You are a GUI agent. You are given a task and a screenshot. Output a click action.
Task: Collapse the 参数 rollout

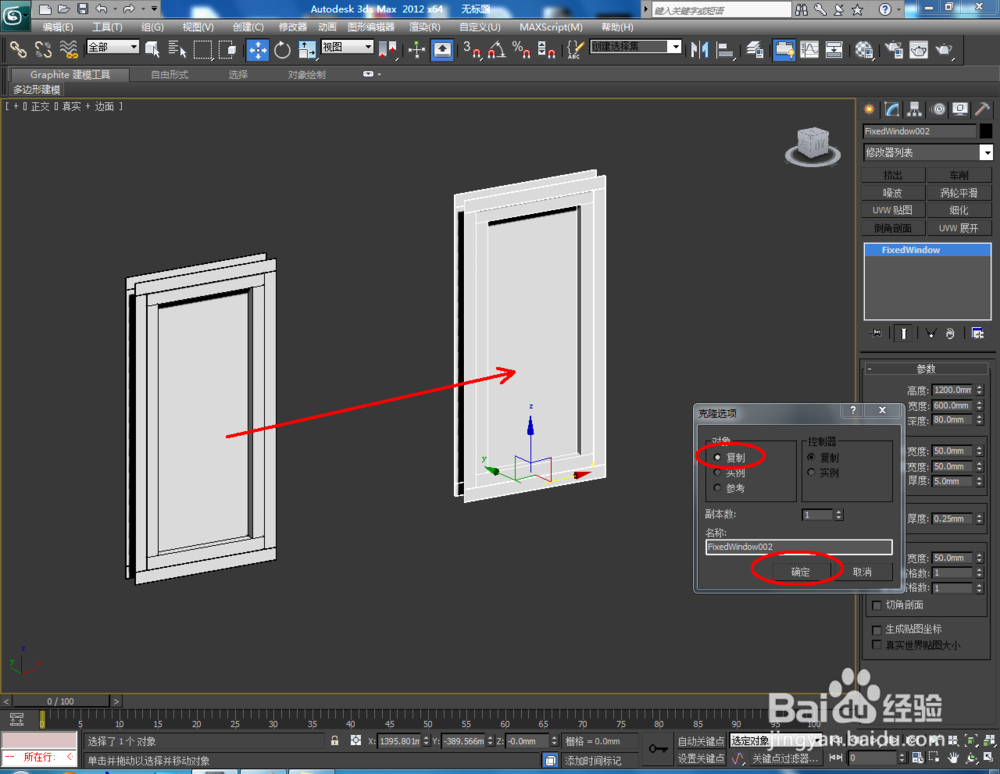point(926,369)
